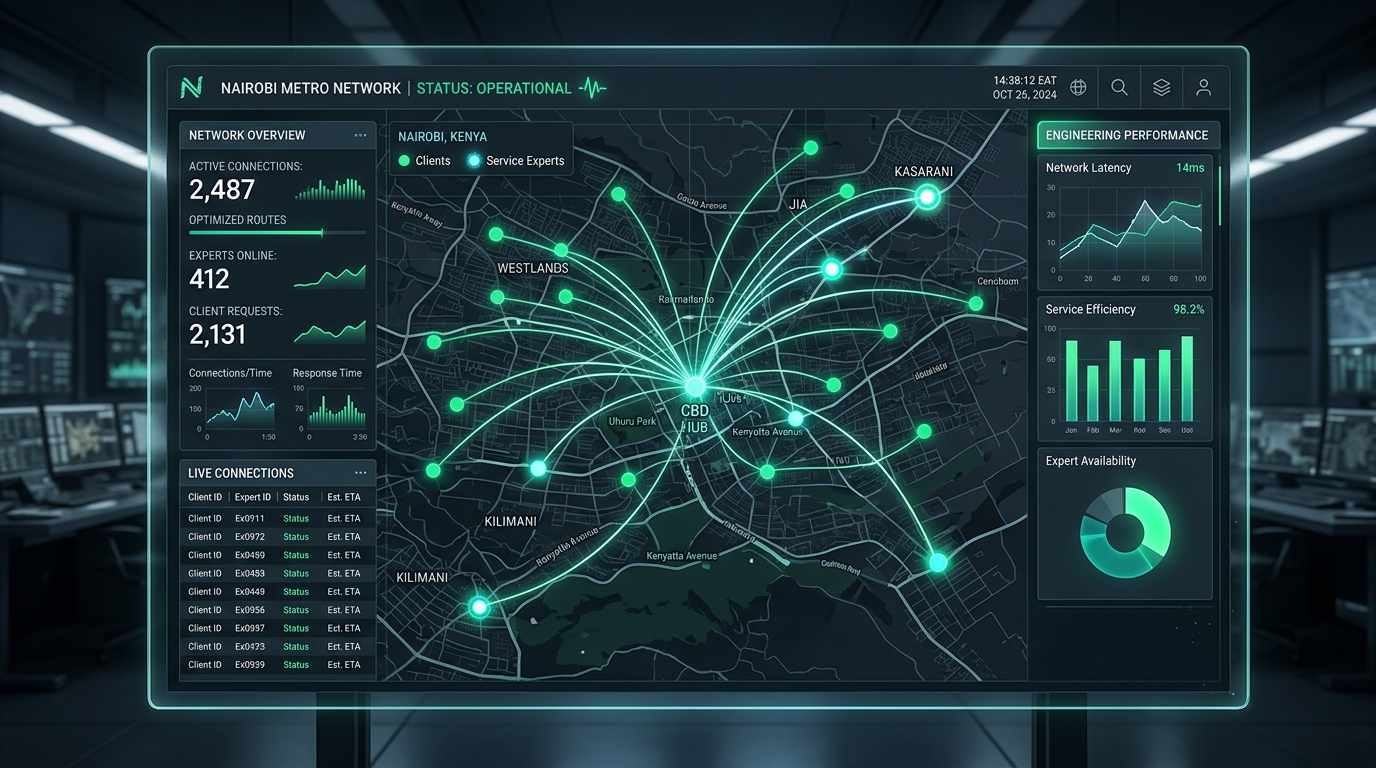Image resolution: width=1376 pixels, height=768 pixels.
Task: Select the CBD hub node on map
Action: [x=695, y=386]
